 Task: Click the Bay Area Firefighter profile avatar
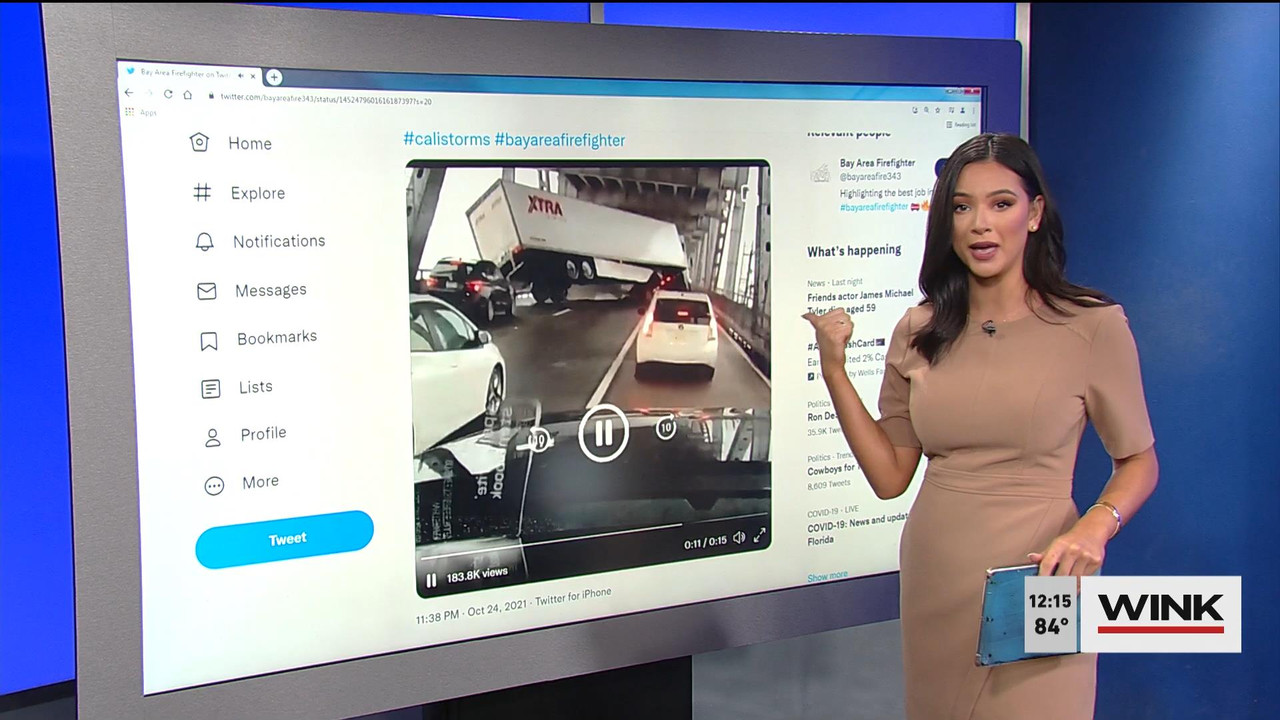(820, 172)
